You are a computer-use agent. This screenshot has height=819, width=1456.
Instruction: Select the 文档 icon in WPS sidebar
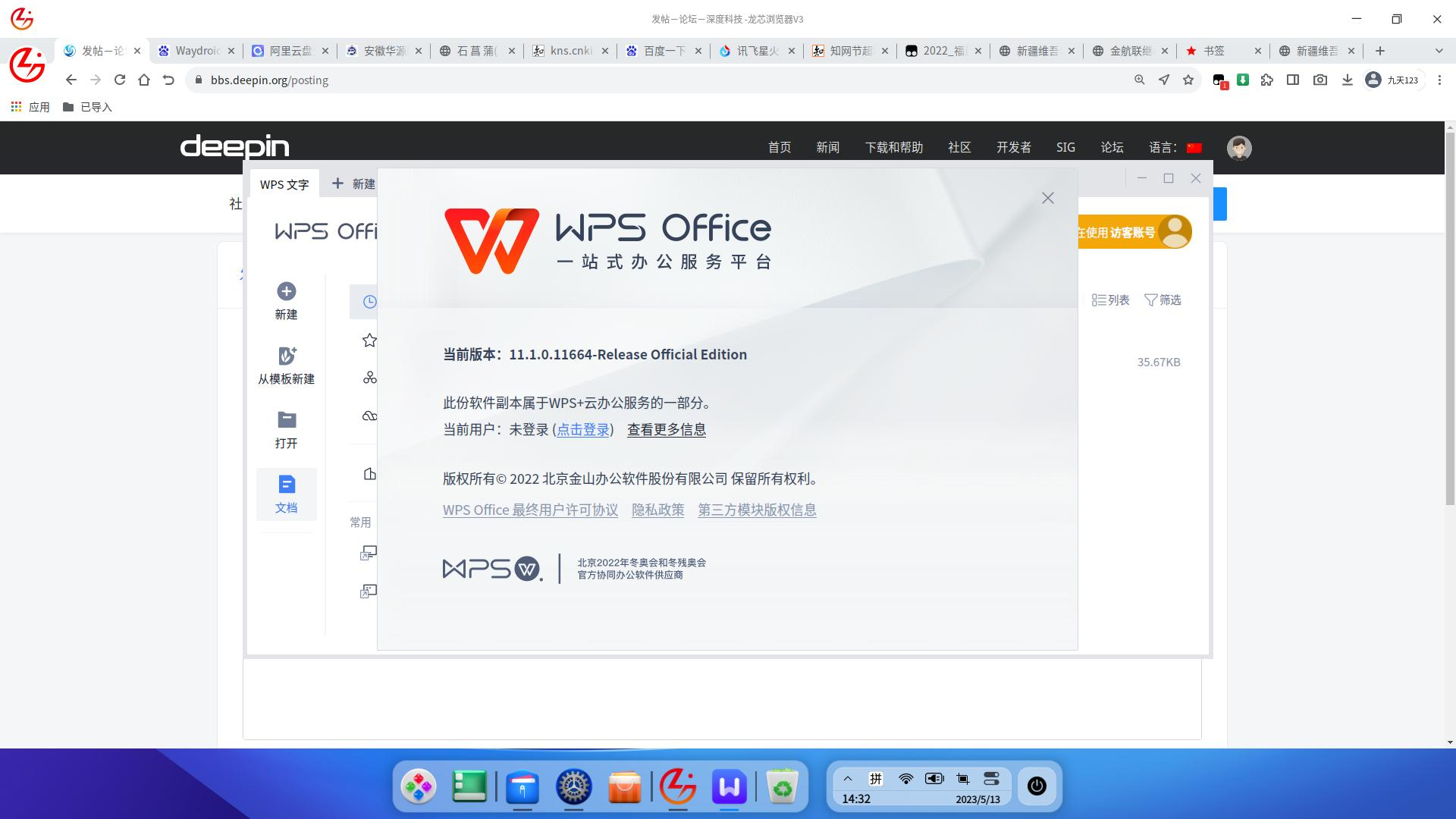286,494
